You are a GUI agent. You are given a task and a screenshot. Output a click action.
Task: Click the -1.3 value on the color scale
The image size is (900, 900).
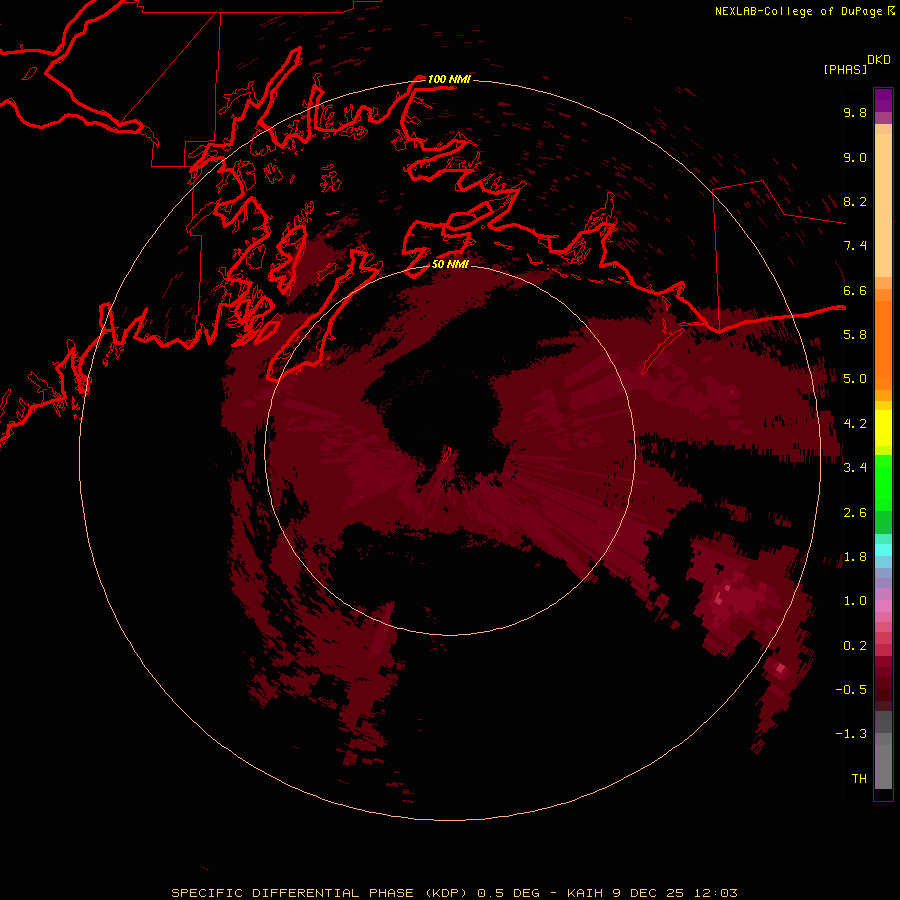[851, 734]
